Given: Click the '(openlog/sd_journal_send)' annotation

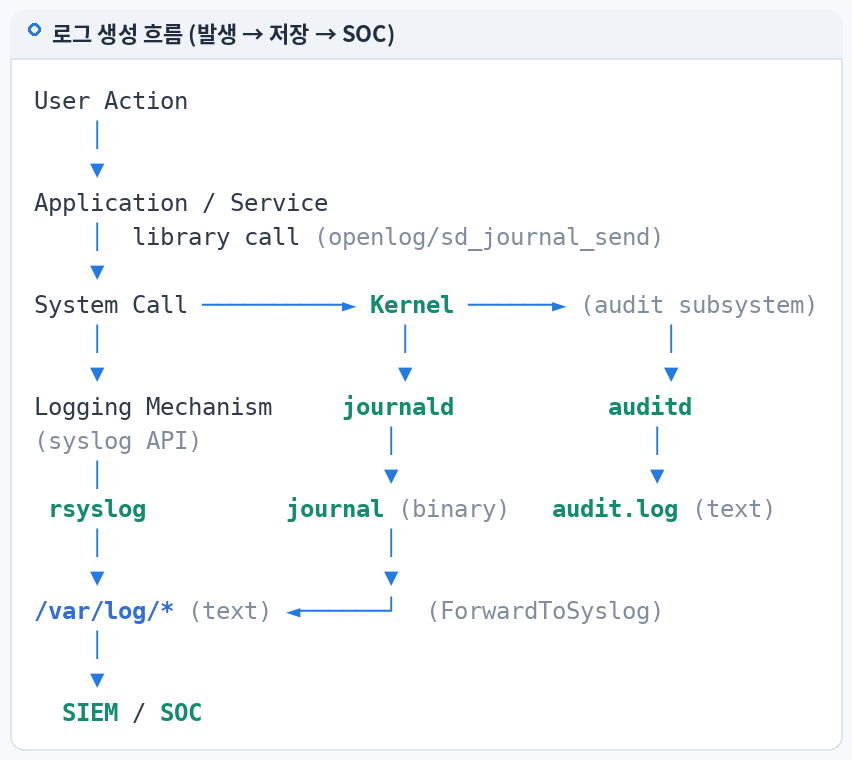Looking at the screenshot, I should (x=489, y=237).
